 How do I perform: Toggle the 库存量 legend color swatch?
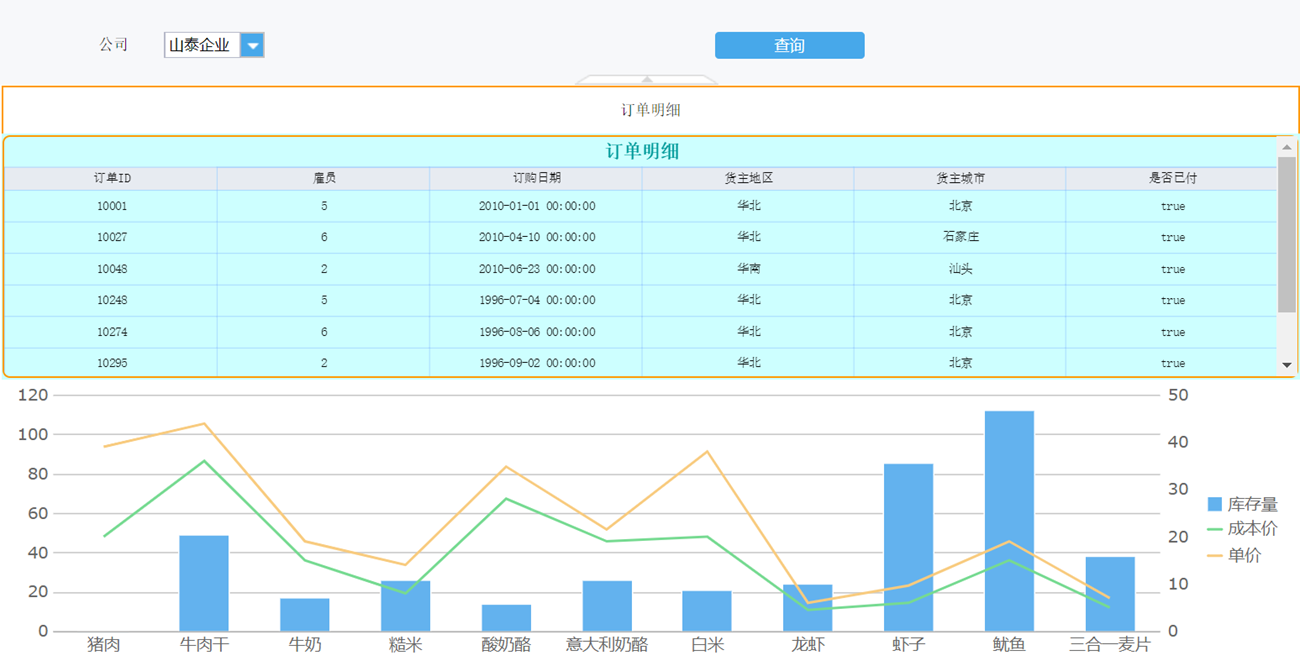point(1215,505)
